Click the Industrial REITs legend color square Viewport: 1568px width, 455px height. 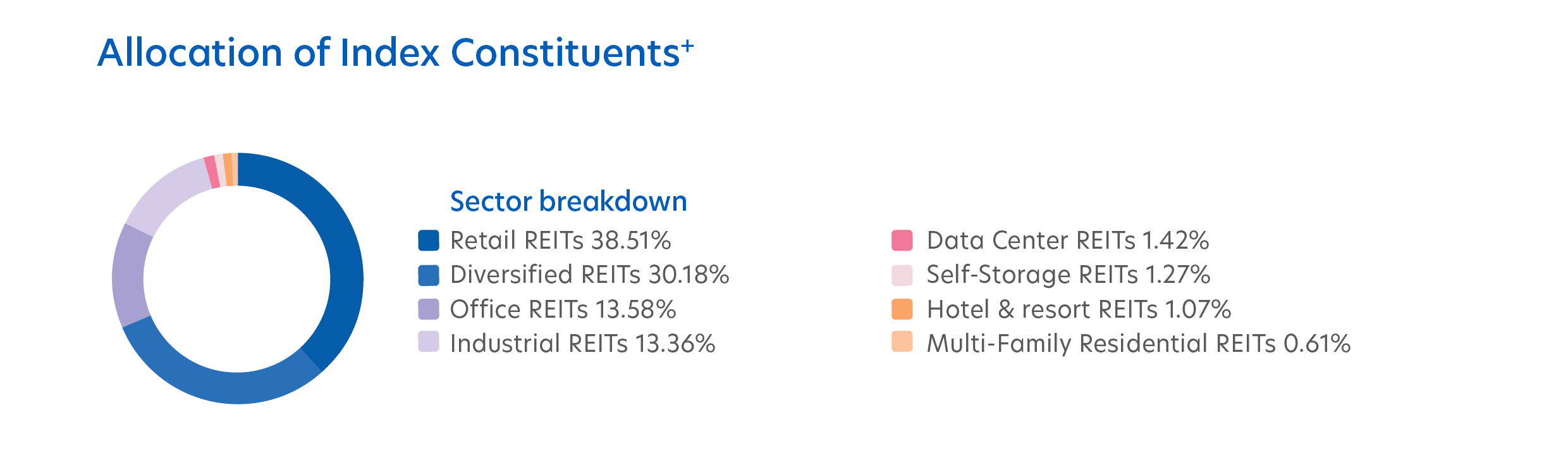pyautogui.click(x=429, y=341)
